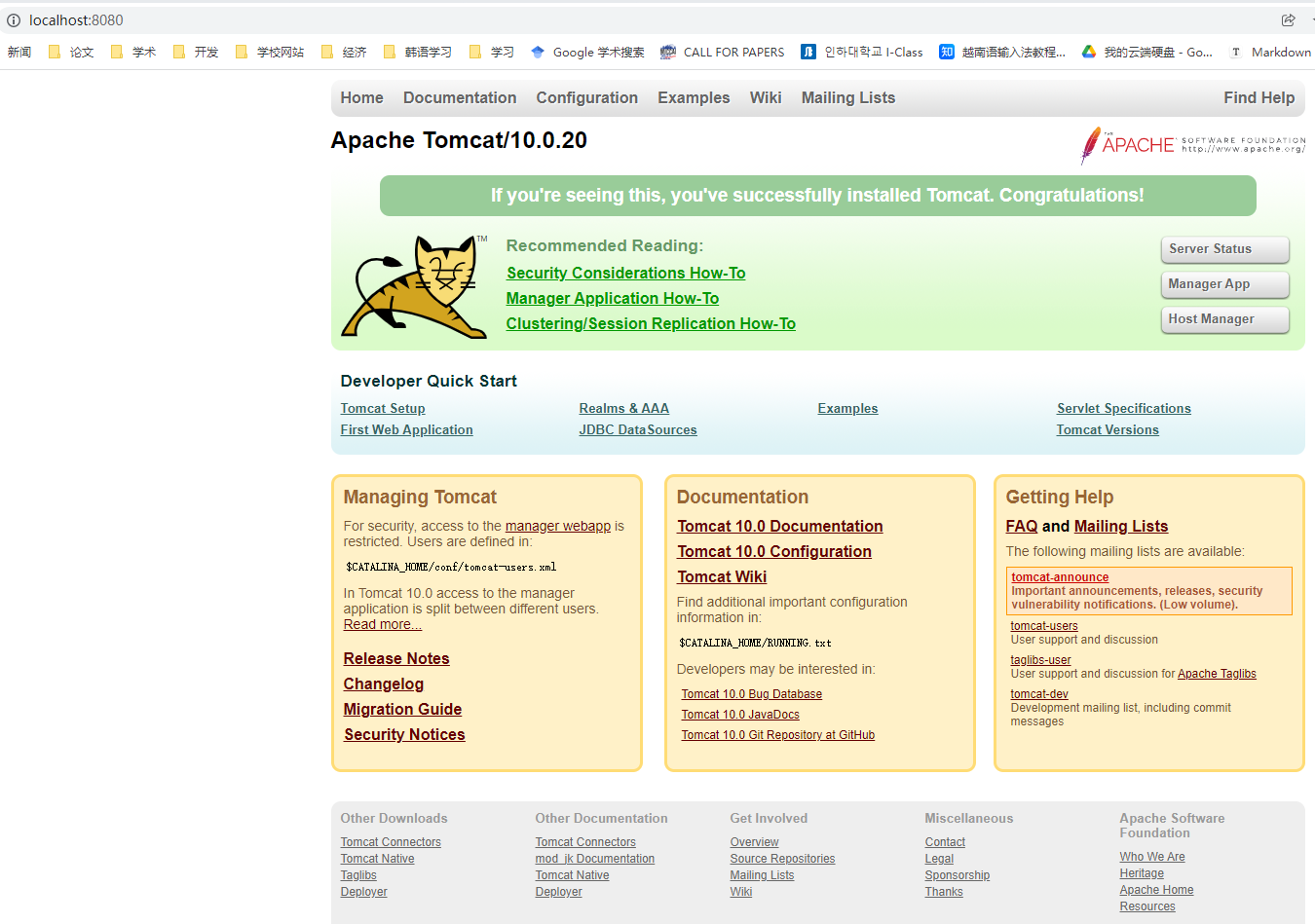Open Examples link under Developer Quick Start
This screenshot has width=1315, height=924.
[x=847, y=409]
